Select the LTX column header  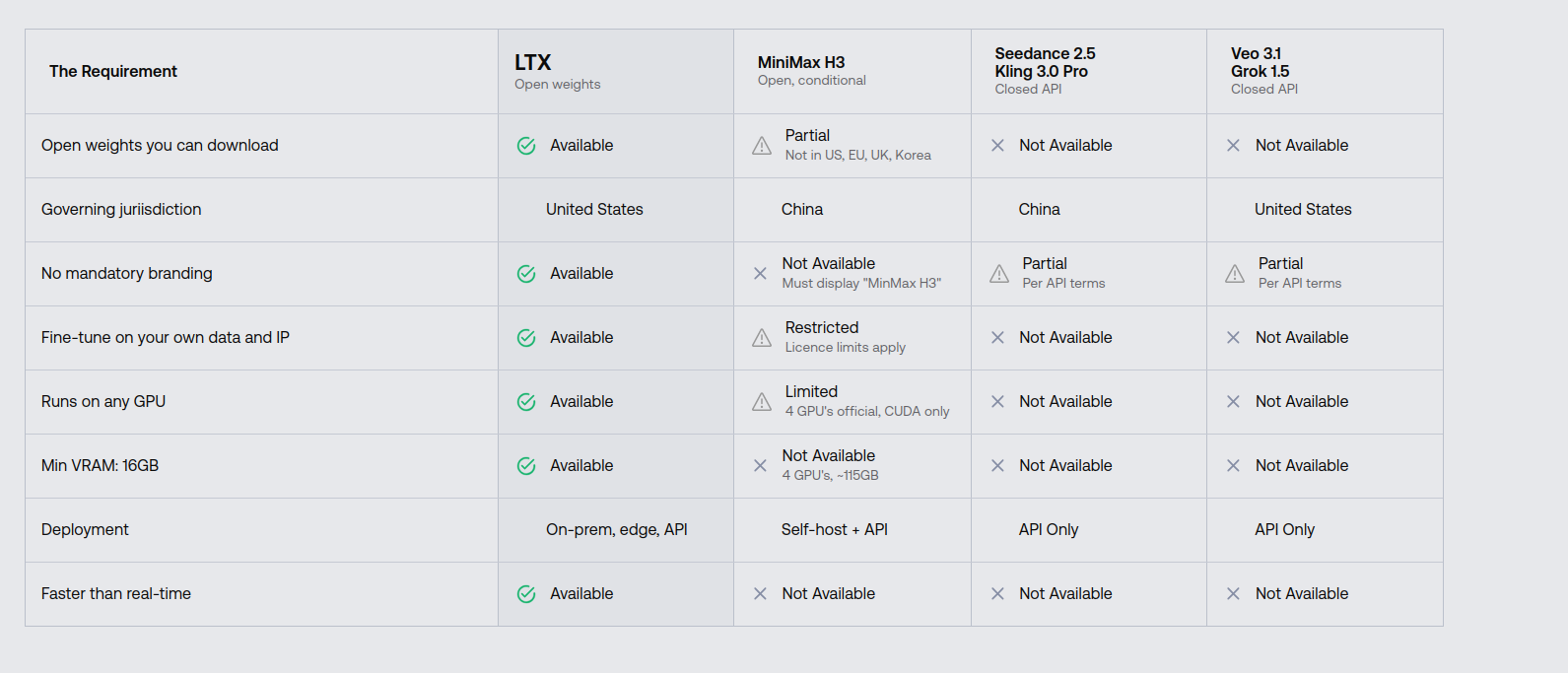point(616,72)
